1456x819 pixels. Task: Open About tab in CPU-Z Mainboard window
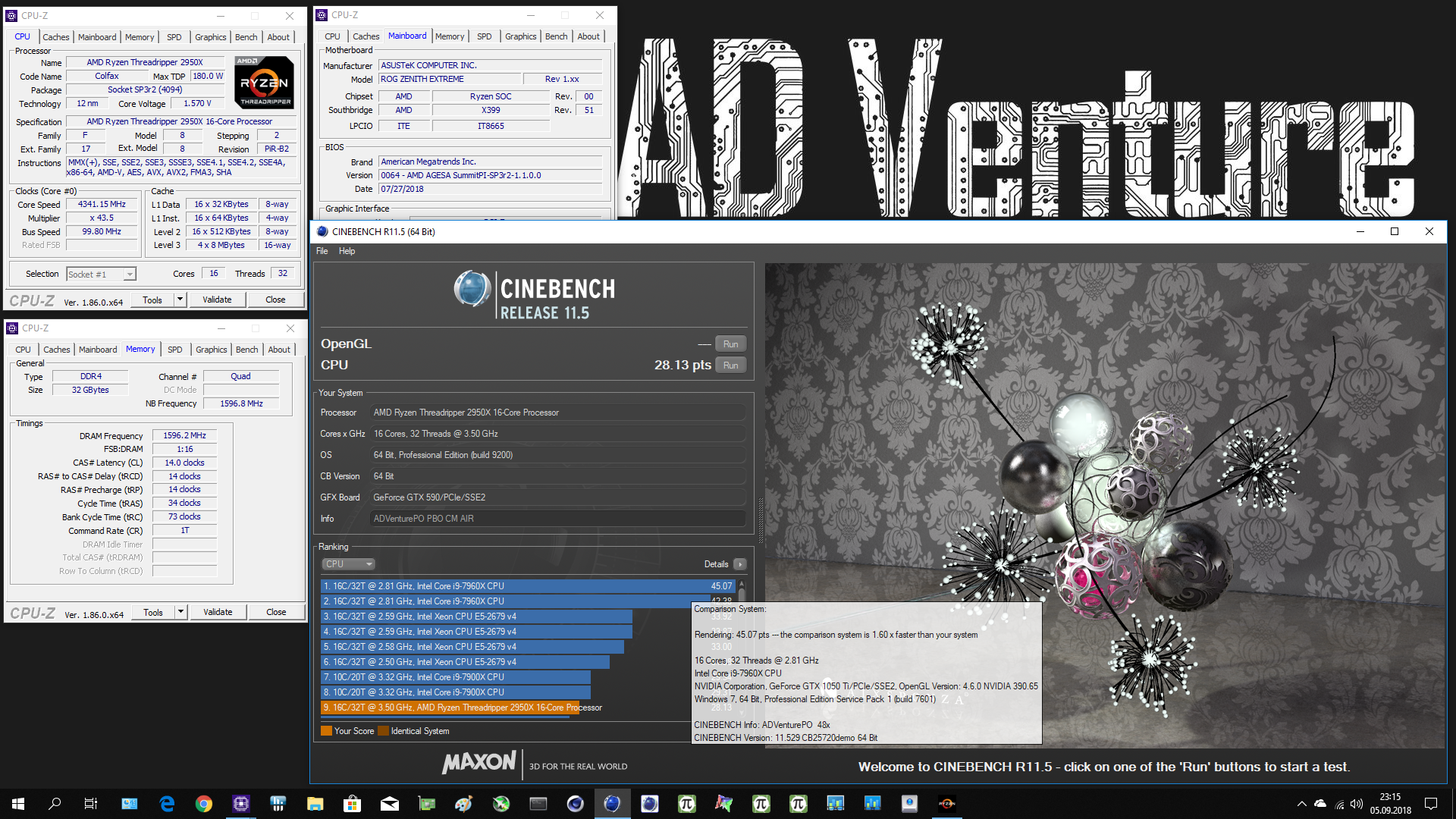click(588, 36)
